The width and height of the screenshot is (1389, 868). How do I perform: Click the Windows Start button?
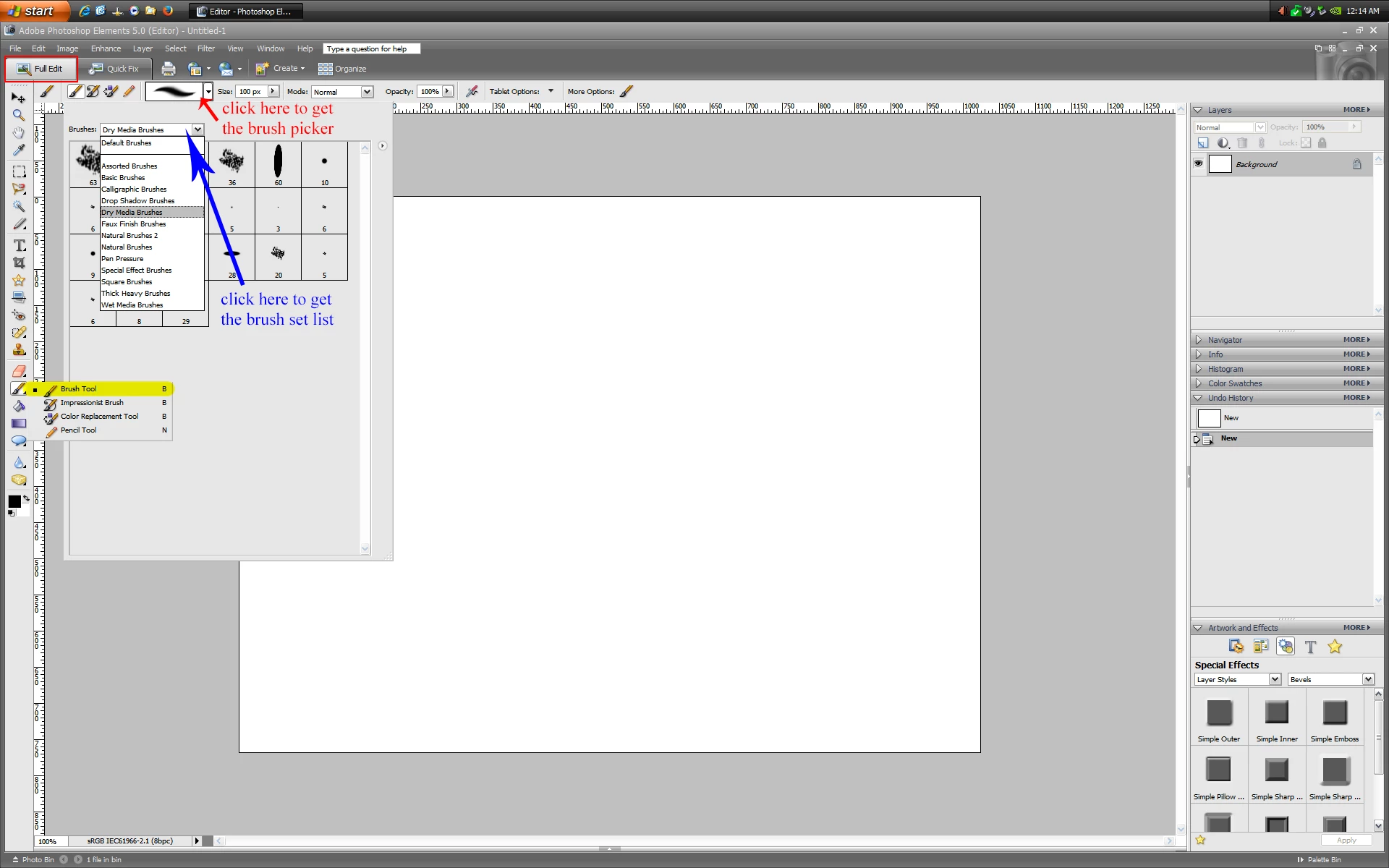(33, 11)
